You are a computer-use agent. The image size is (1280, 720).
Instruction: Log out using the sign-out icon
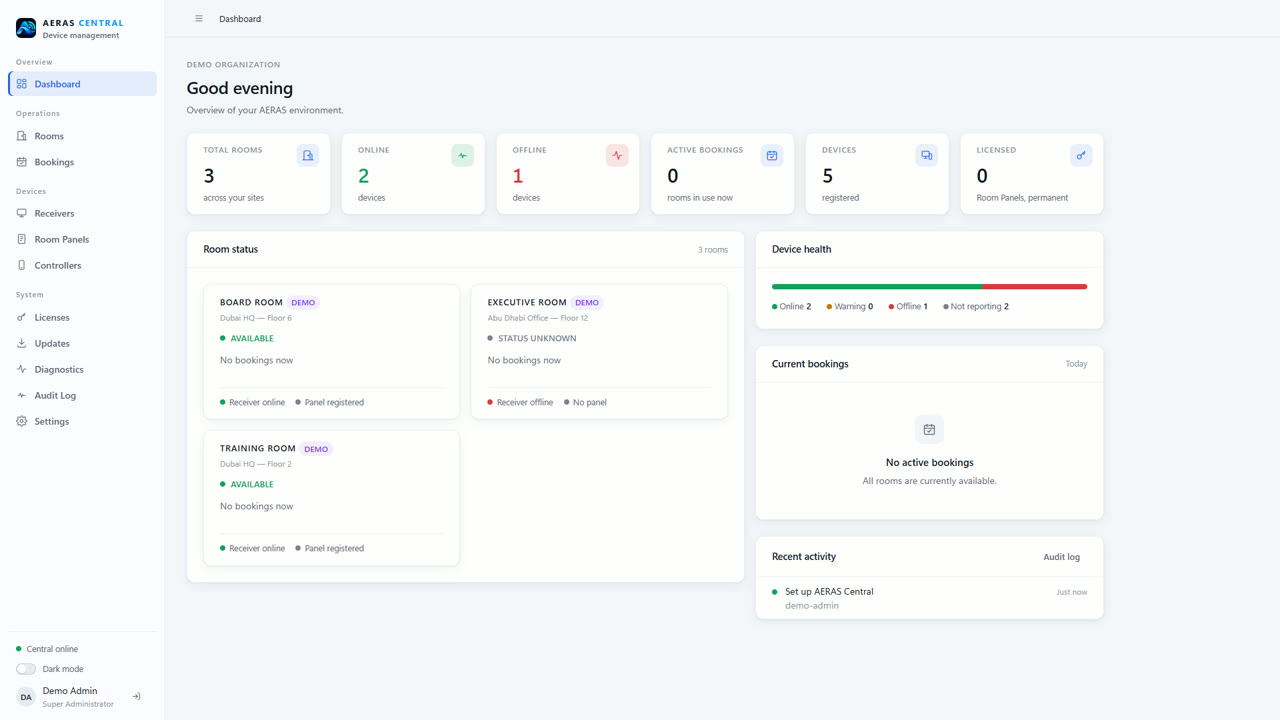tap(137, 697)
